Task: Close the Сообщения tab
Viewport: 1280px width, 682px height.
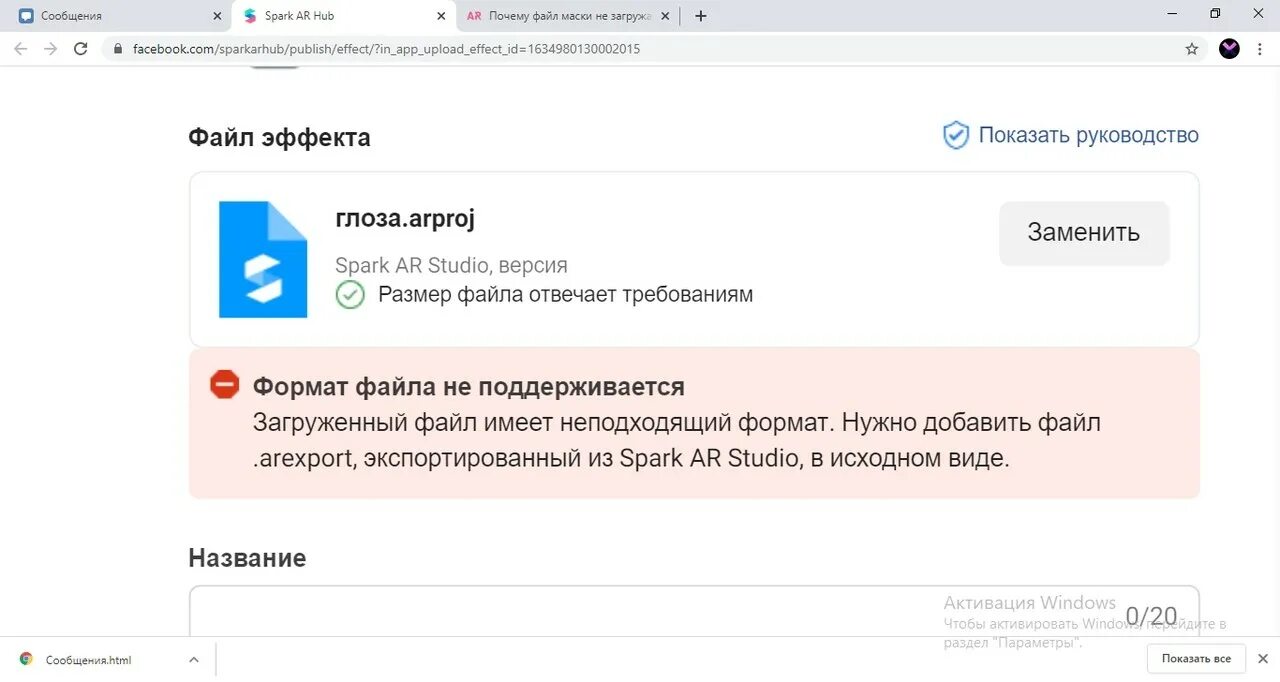Action: pos(218,16)
